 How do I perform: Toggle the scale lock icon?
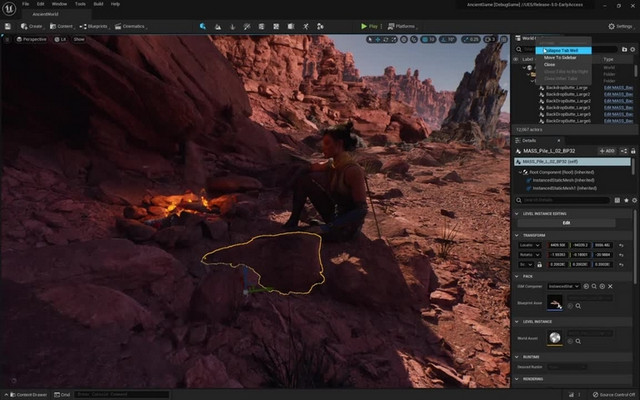pyautogui.click(x=539, y=264)
